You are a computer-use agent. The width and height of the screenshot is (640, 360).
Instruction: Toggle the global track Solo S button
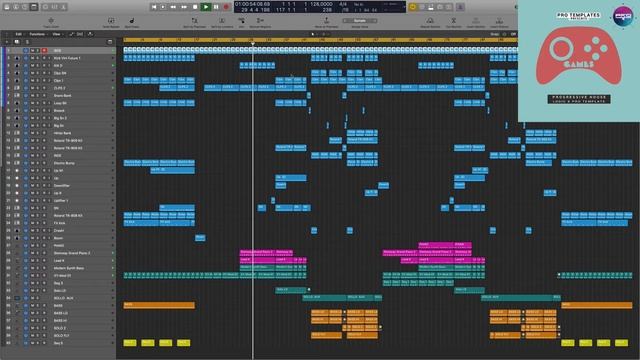(x=27, y=42)
